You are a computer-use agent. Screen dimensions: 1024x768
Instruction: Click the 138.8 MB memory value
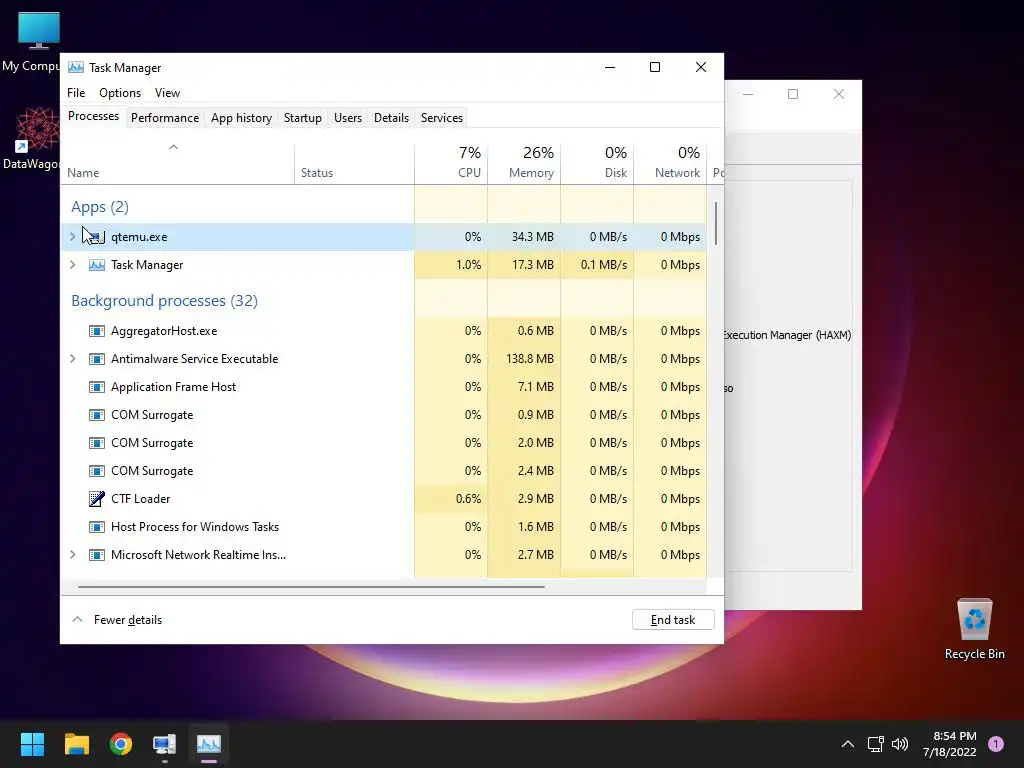530,359
